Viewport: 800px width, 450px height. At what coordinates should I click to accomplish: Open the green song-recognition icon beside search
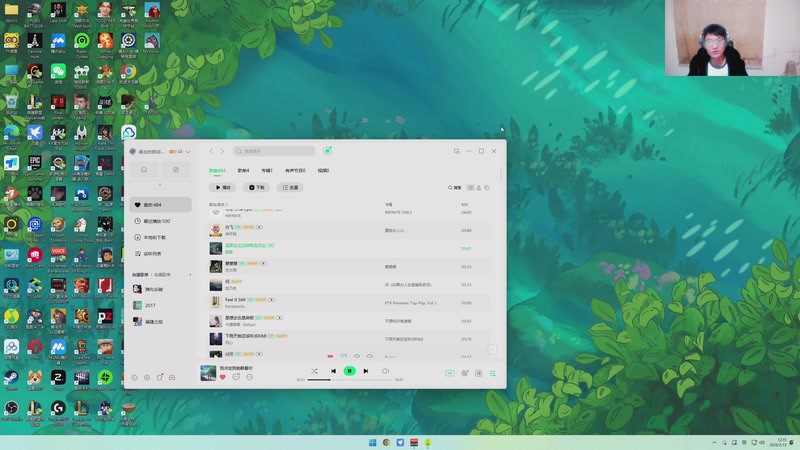click(328, 151)
